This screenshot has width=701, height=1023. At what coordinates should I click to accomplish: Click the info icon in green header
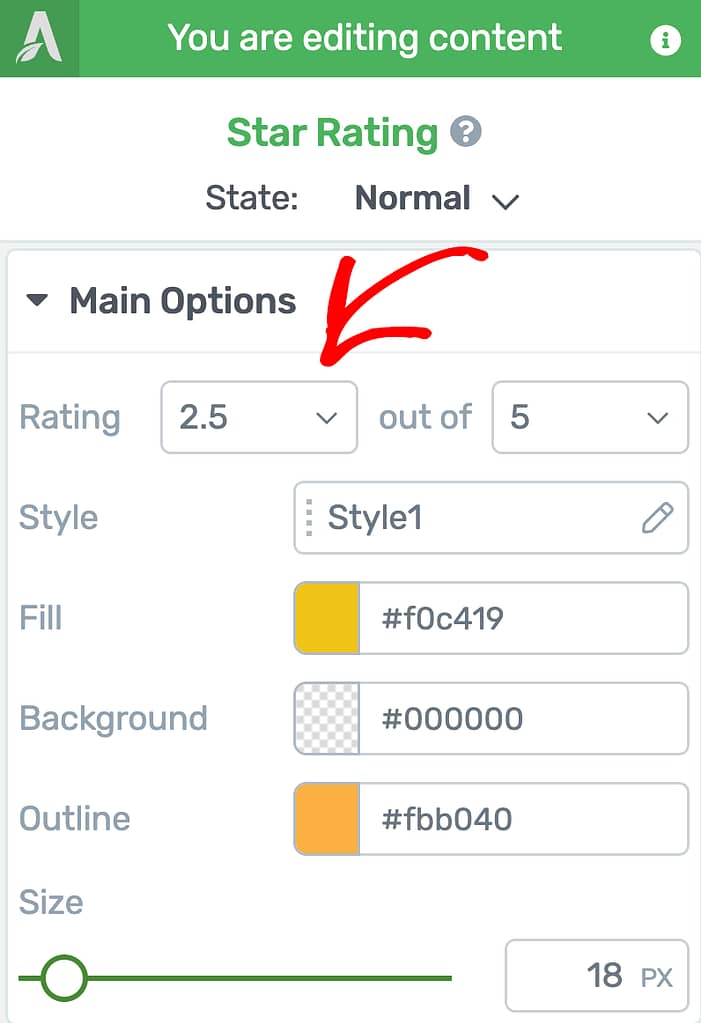(x=664, y=40)
